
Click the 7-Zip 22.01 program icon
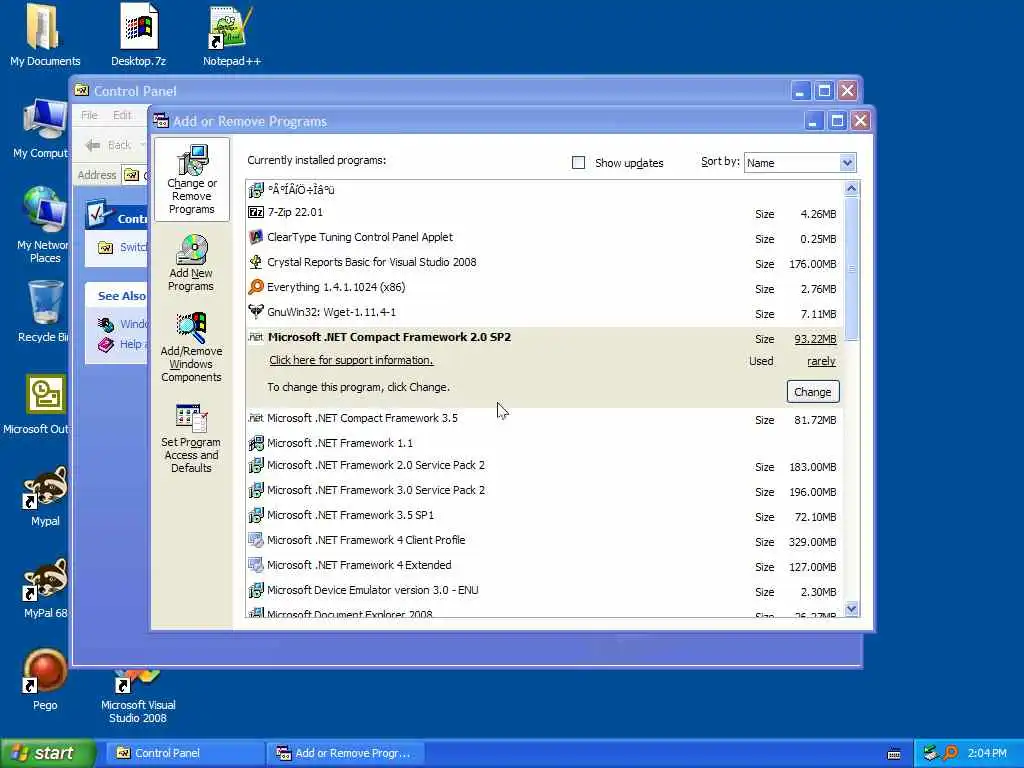pyautogui.click(x=256, y=212)
